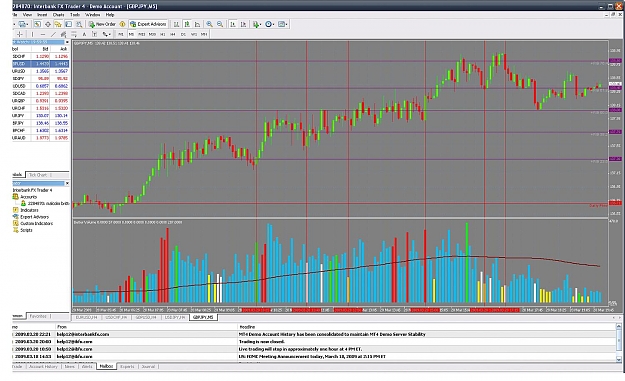Switch to Tick Chart tab
Viewport: 625px width, 381px height.
[38, 175]
